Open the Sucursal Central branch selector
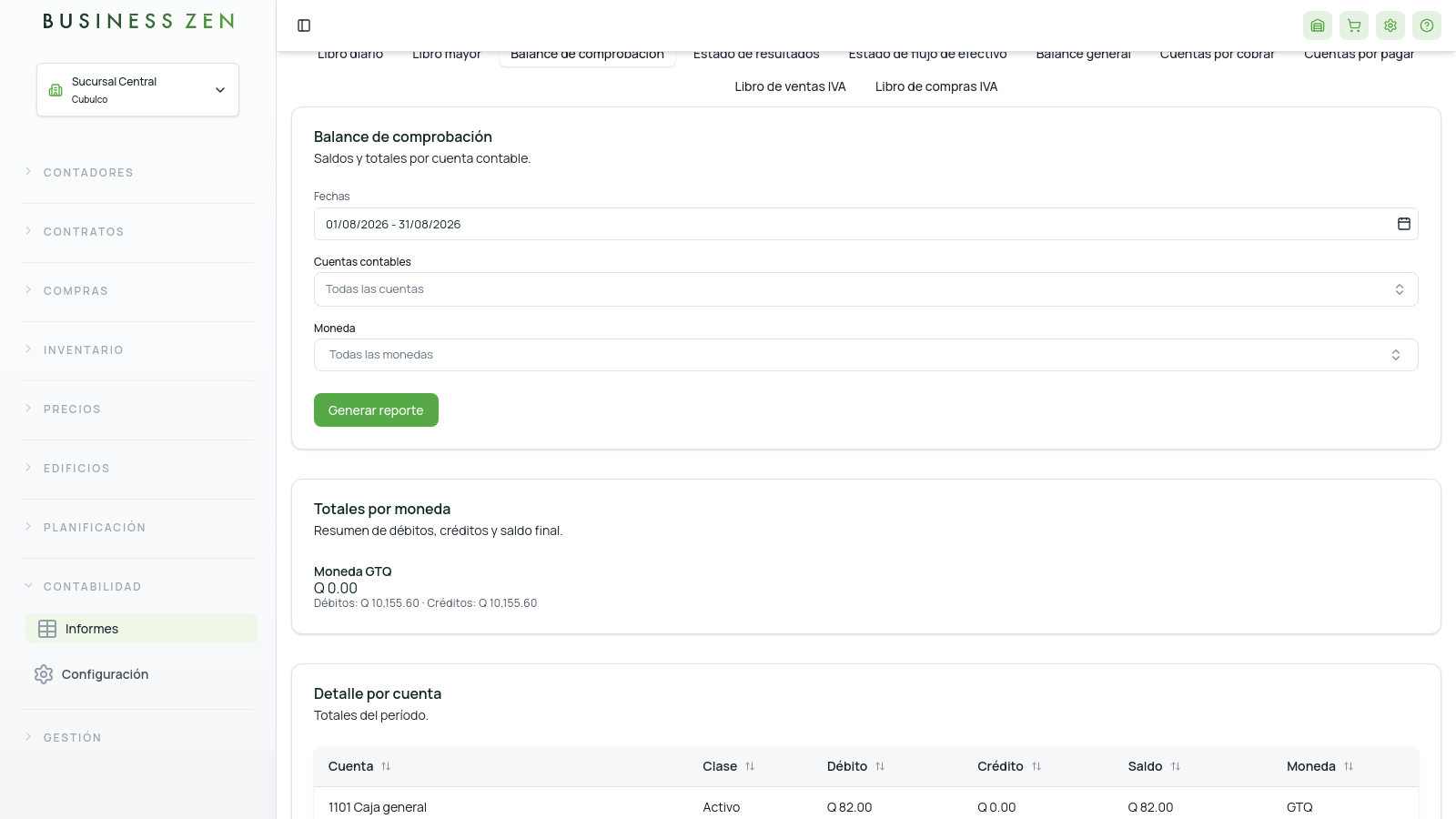1456x819 pixels. (137, 90)
